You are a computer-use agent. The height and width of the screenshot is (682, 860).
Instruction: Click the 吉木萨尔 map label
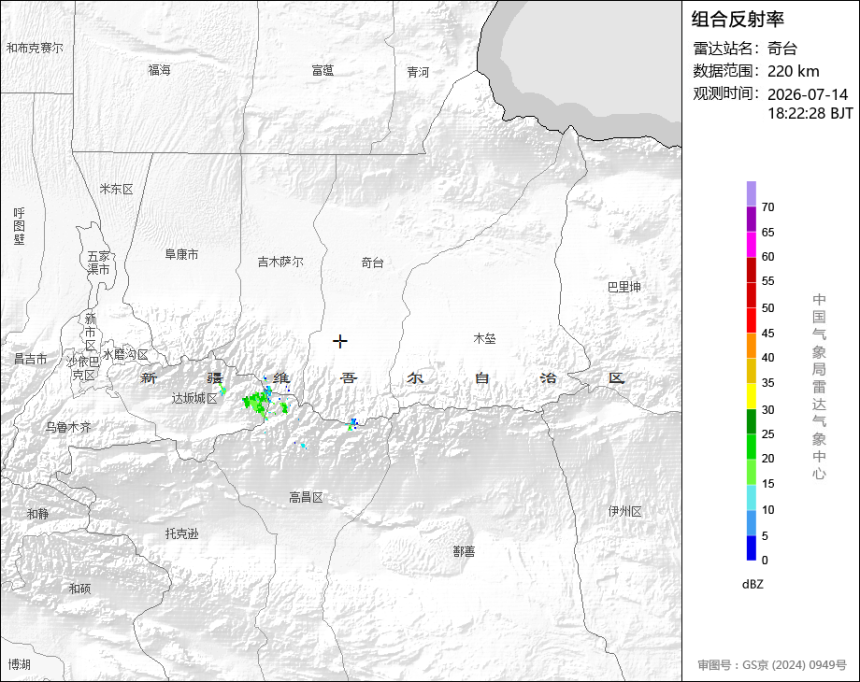(x=280, y=262)
